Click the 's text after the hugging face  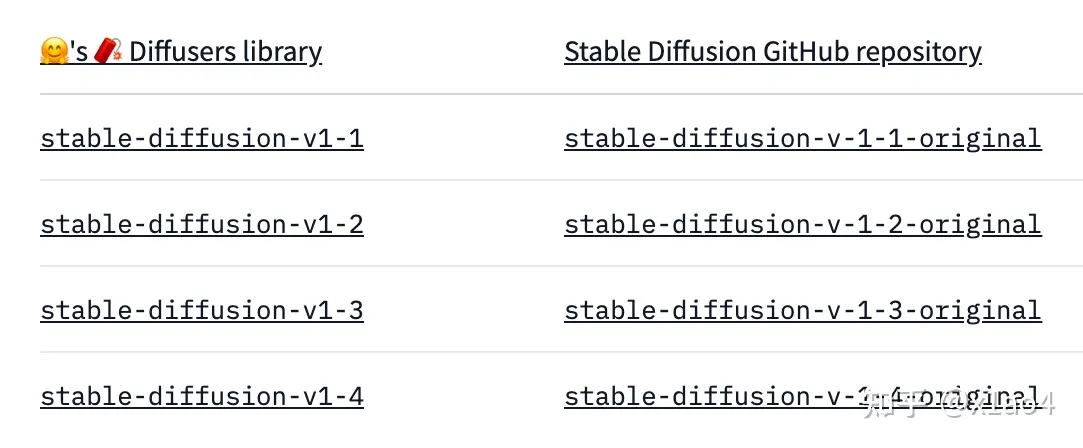79,52
